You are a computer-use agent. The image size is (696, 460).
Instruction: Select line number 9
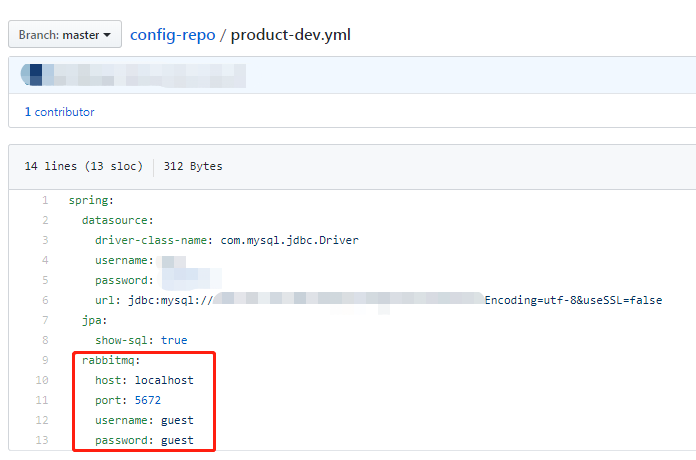45,360
